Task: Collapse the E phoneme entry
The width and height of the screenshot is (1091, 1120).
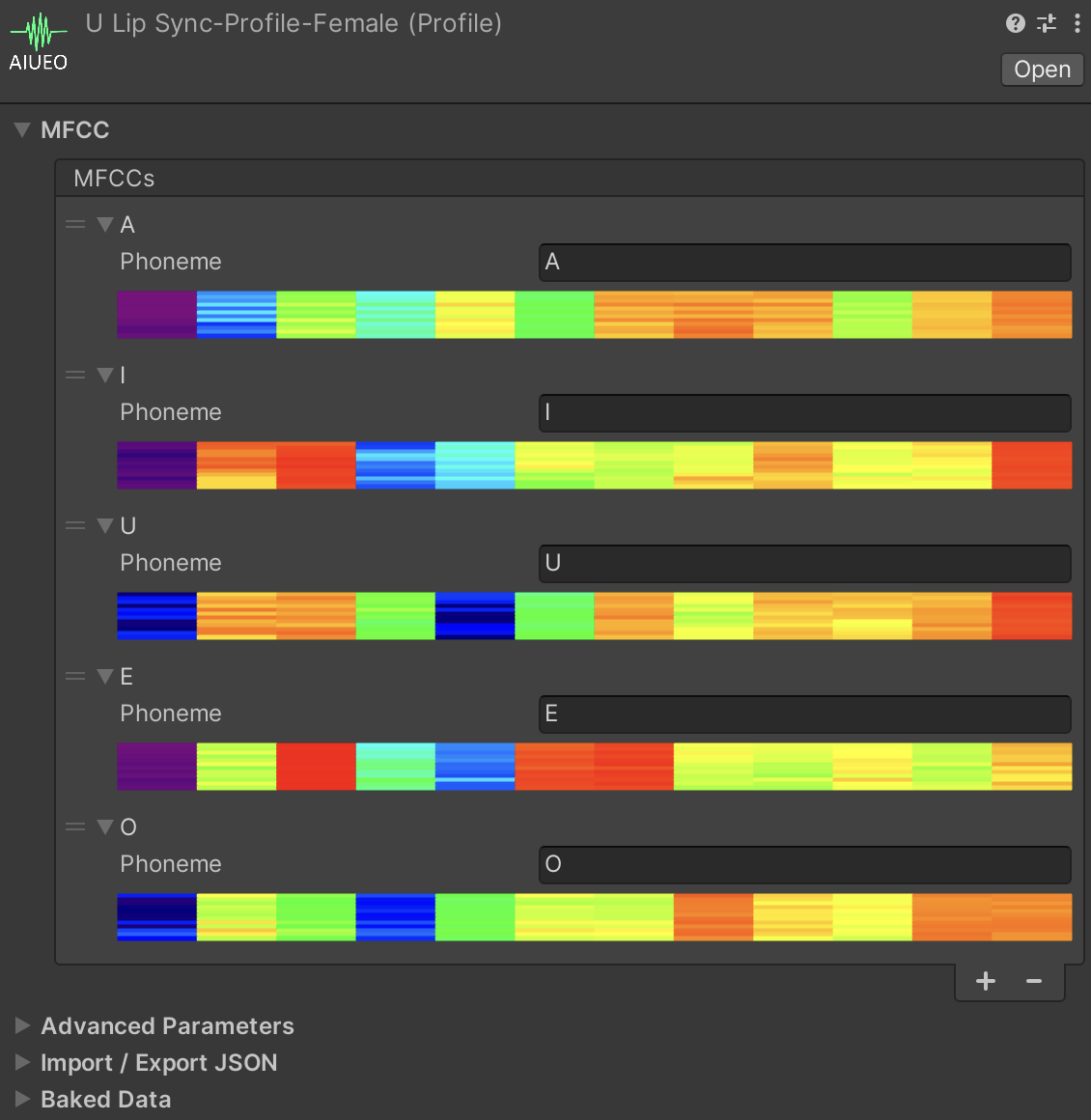Action: pos(105,677)
